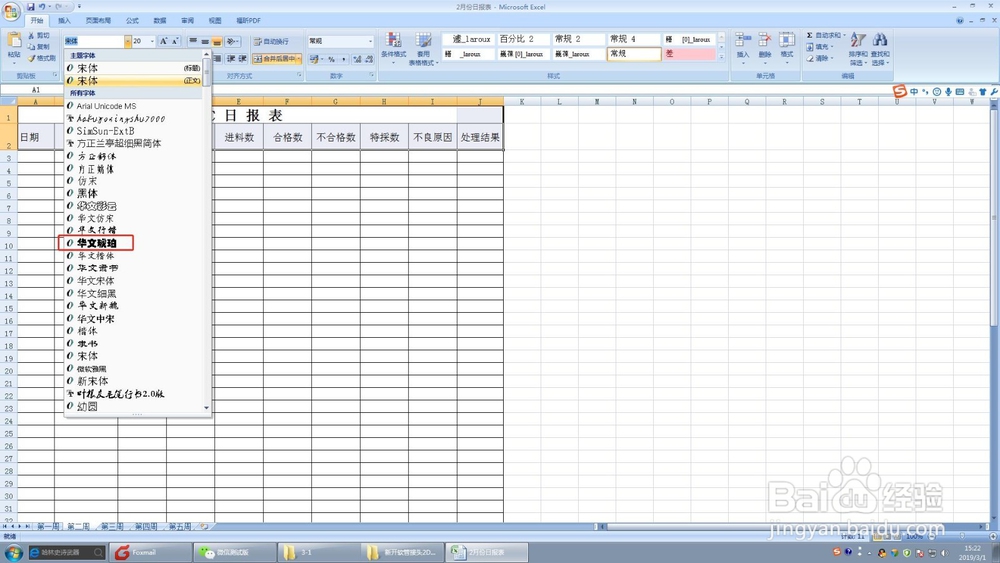Image resolution: width=1000 pixels, height=563 pixels.
Task: Open cell Format (格式) menu
Action: [x=787, y=47]
